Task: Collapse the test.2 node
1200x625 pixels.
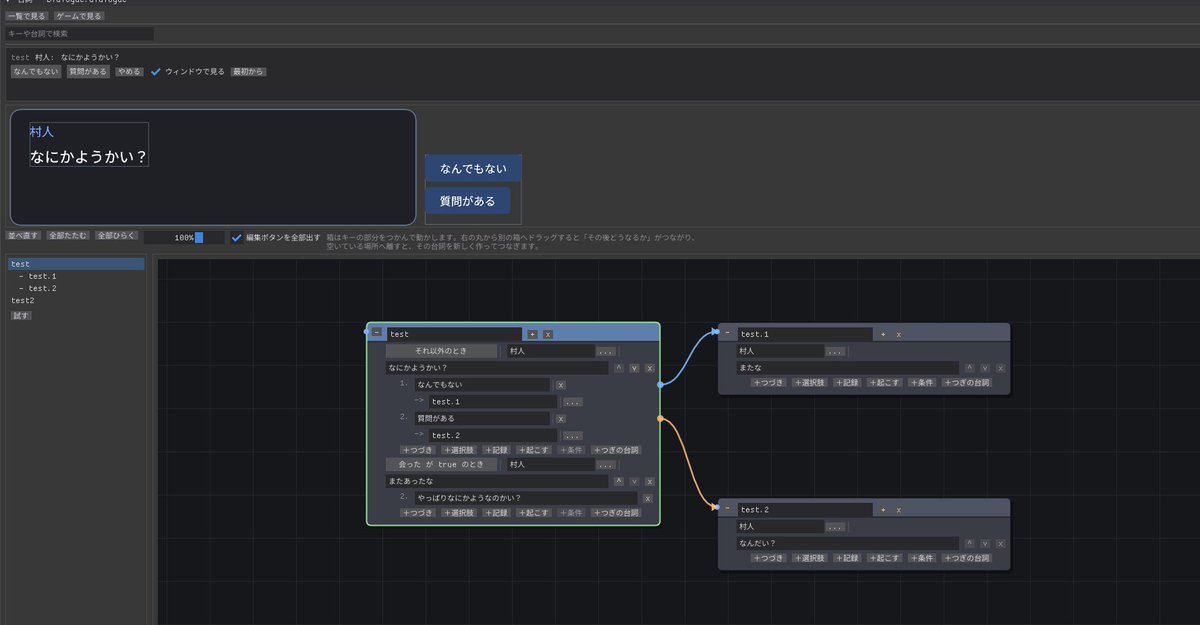Action: click(x=727, y=509)
